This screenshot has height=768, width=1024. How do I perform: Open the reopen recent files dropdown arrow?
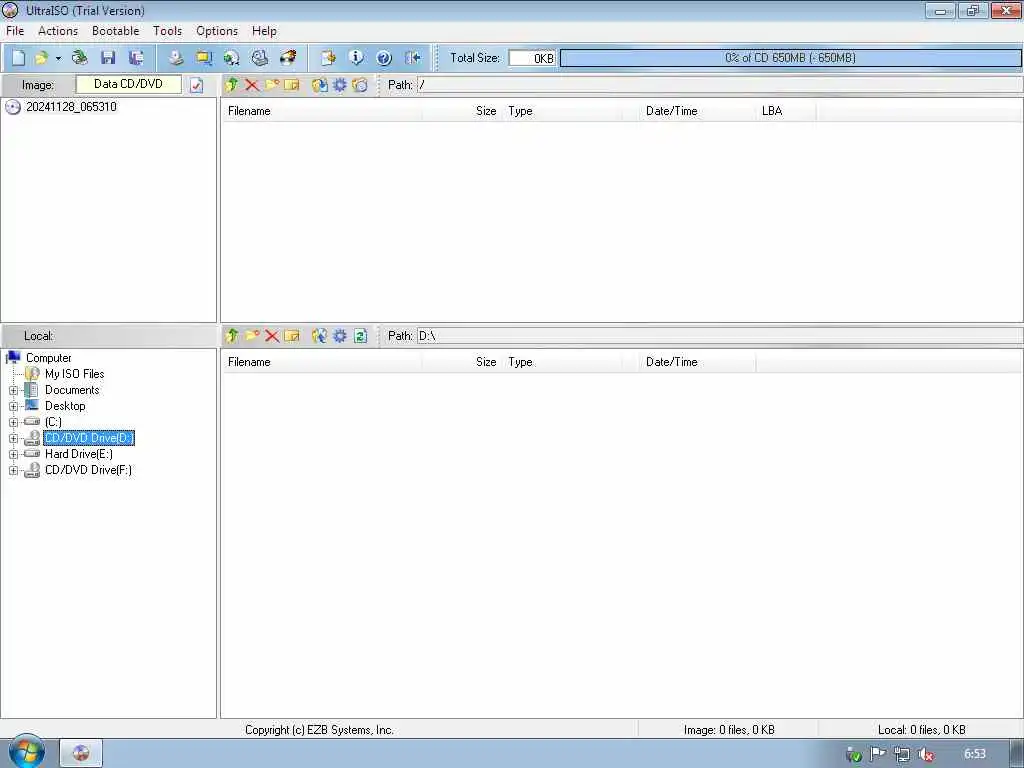(x=58, y=58)
